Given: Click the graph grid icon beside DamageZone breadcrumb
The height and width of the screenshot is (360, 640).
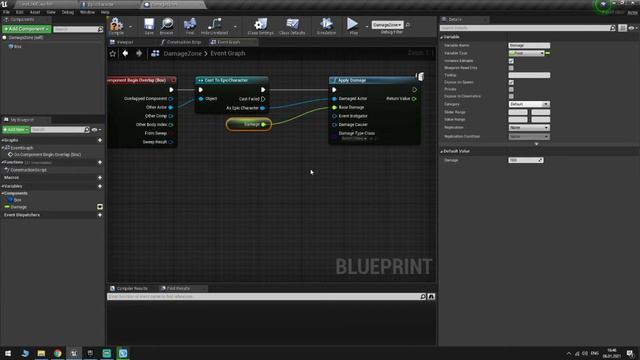Looking at the screenshot, I should pyautogui.click(x=155, y=53).
